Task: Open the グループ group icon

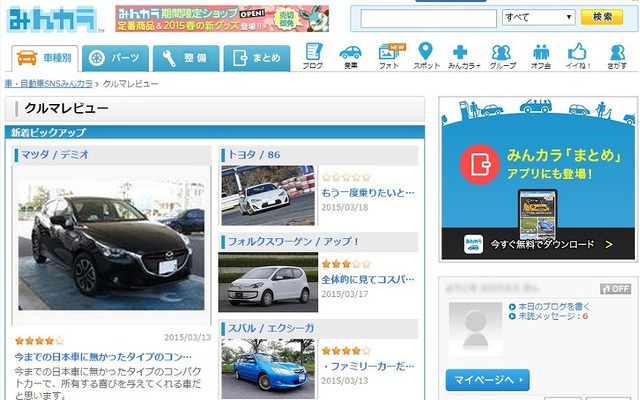Action: pos(502,56)
